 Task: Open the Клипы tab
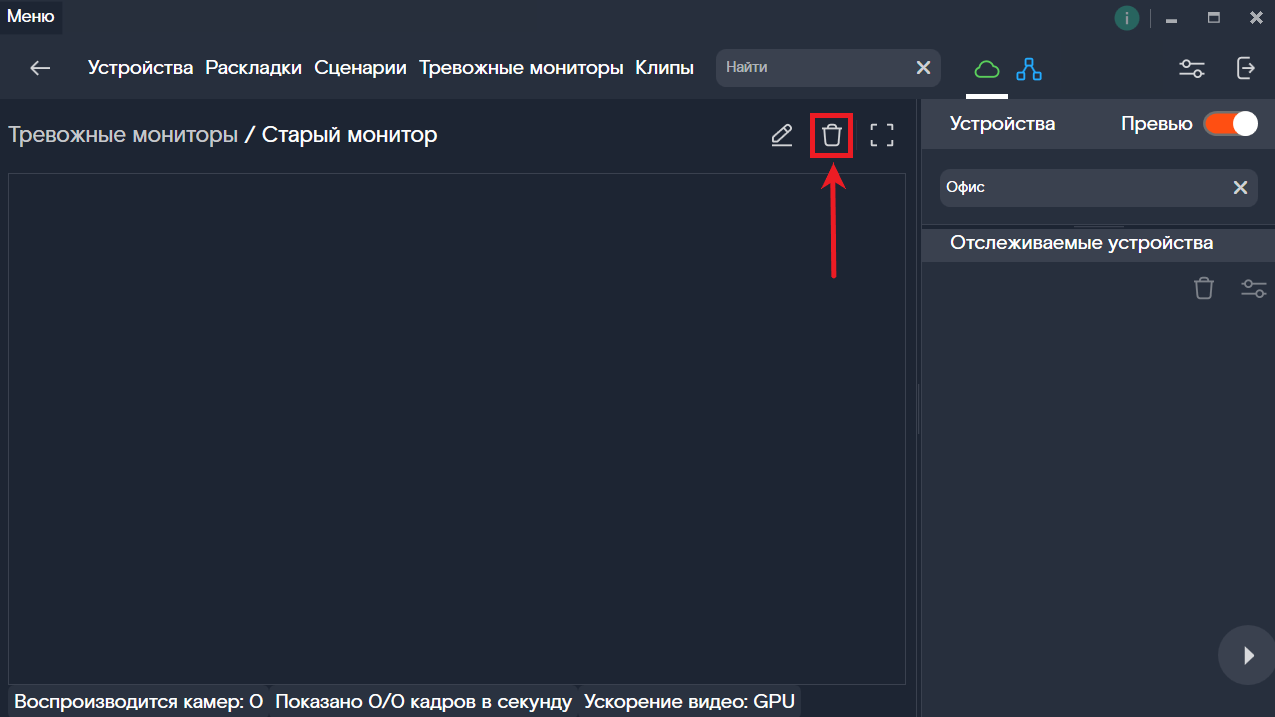pyautogui.click(x=665, y=68)
